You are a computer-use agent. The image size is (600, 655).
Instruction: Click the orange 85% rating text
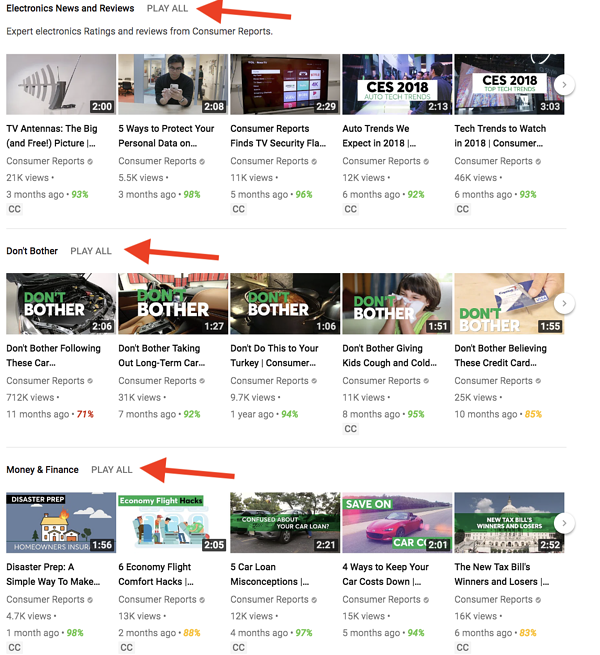click(533, 414)
